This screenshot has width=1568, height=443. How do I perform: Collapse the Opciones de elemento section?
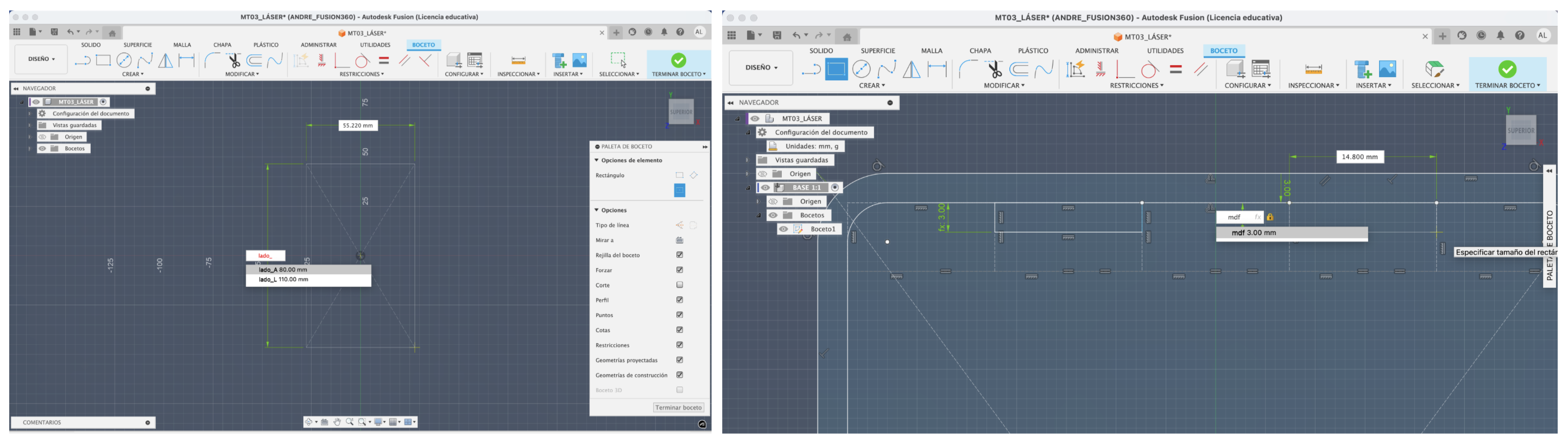pos(597,161)
